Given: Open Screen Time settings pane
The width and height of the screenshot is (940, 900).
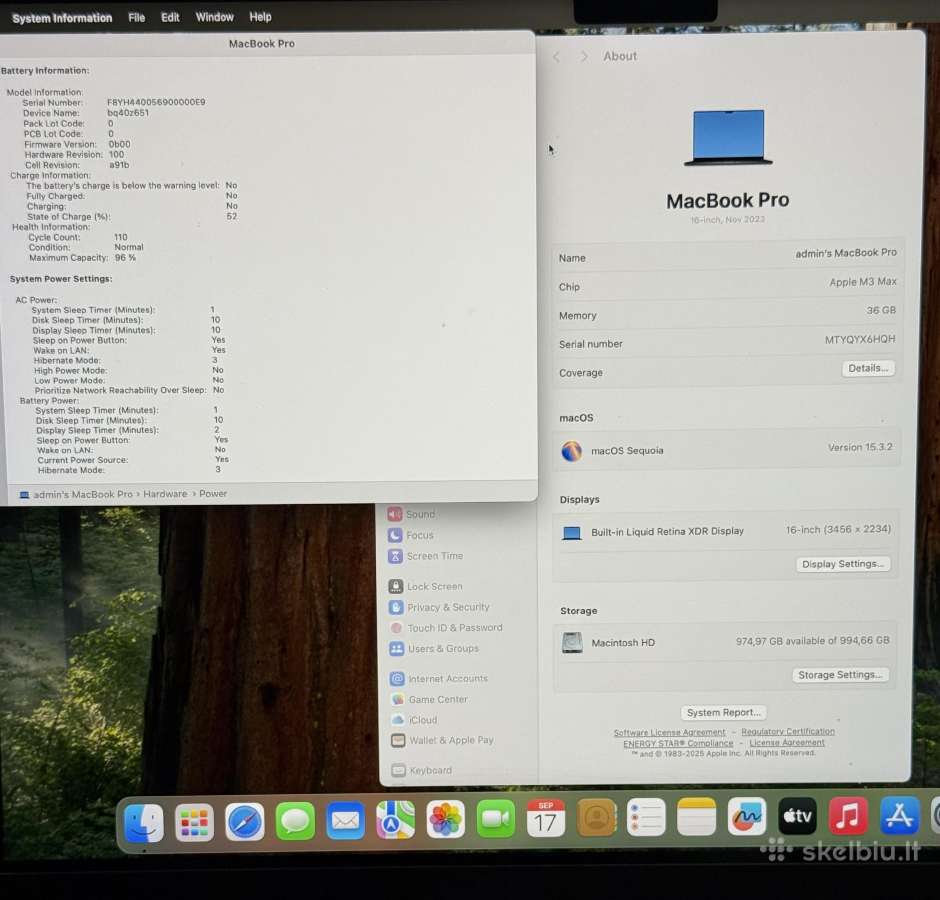Looking at the screenshot, I should pyautogui.click(x=426, y=556).
